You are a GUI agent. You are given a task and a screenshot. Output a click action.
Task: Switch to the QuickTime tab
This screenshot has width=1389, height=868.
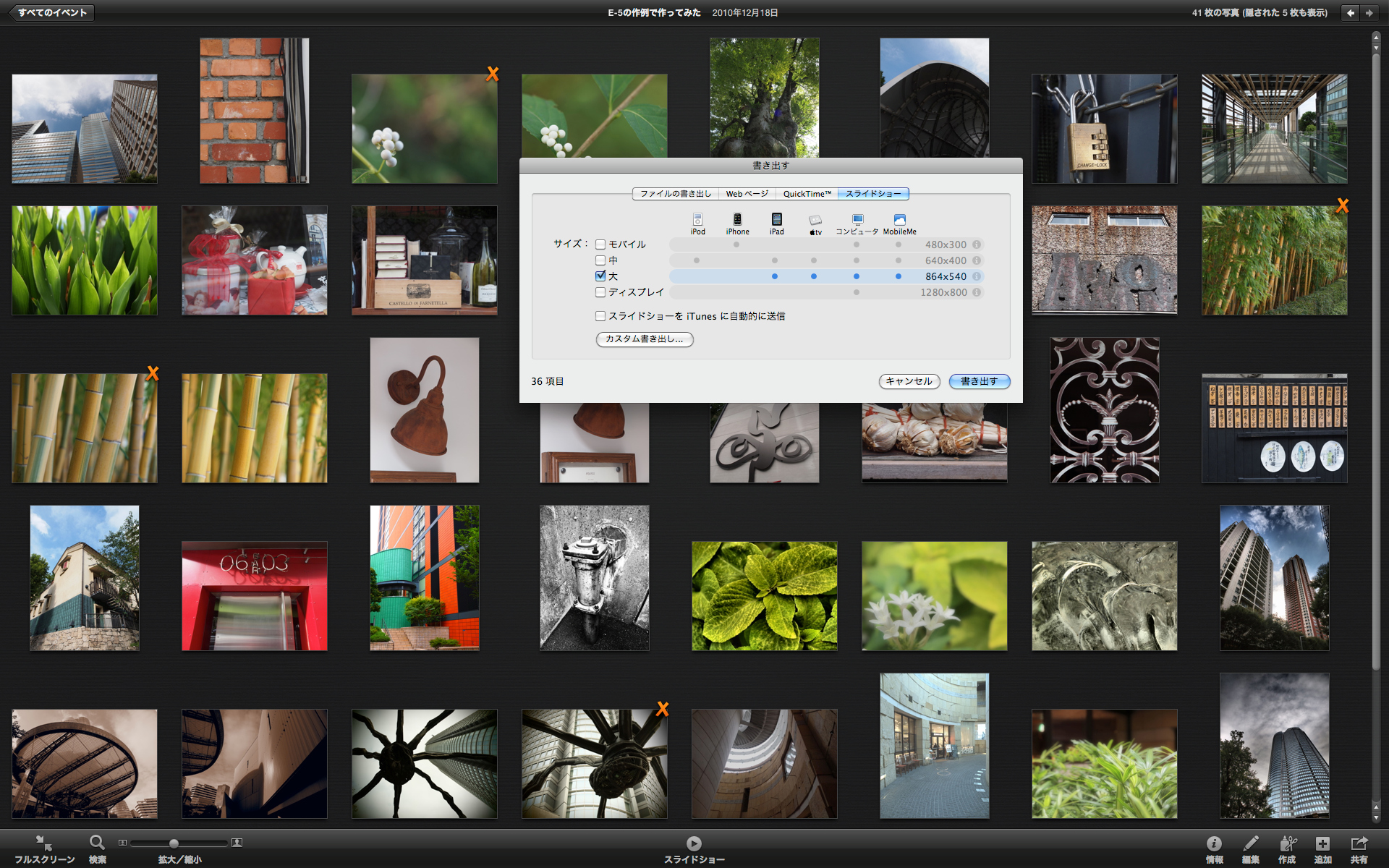pyautogui.click(x=807, y=194)
